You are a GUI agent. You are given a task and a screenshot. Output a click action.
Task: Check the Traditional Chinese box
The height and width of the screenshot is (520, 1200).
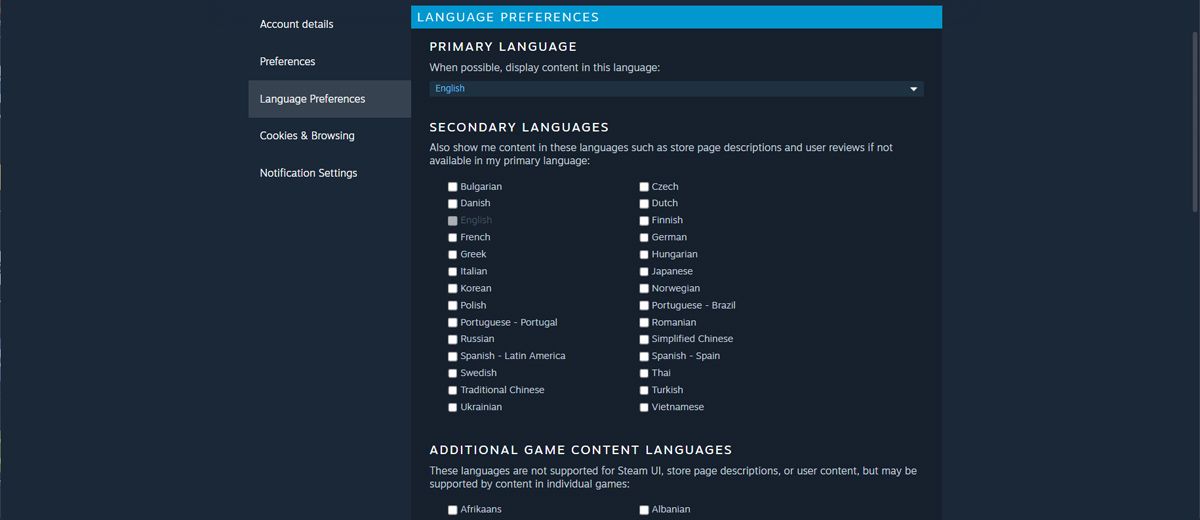453,391
